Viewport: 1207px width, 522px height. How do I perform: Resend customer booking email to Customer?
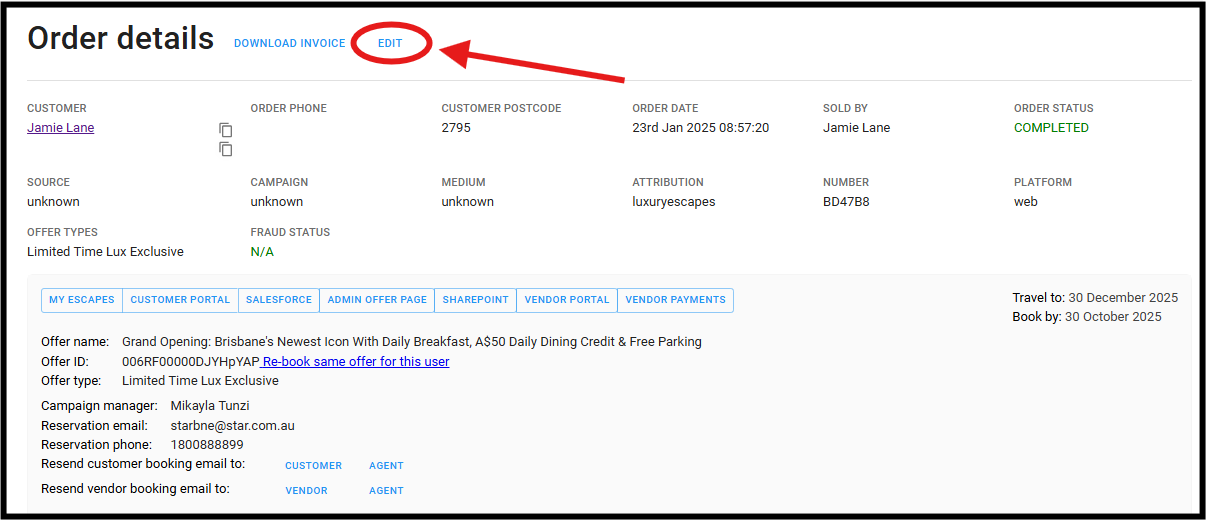(x=313, y=466)
